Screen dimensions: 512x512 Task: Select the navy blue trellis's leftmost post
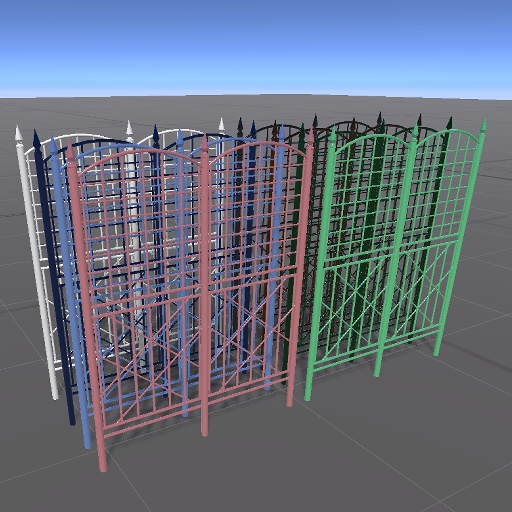click(54, 277)
